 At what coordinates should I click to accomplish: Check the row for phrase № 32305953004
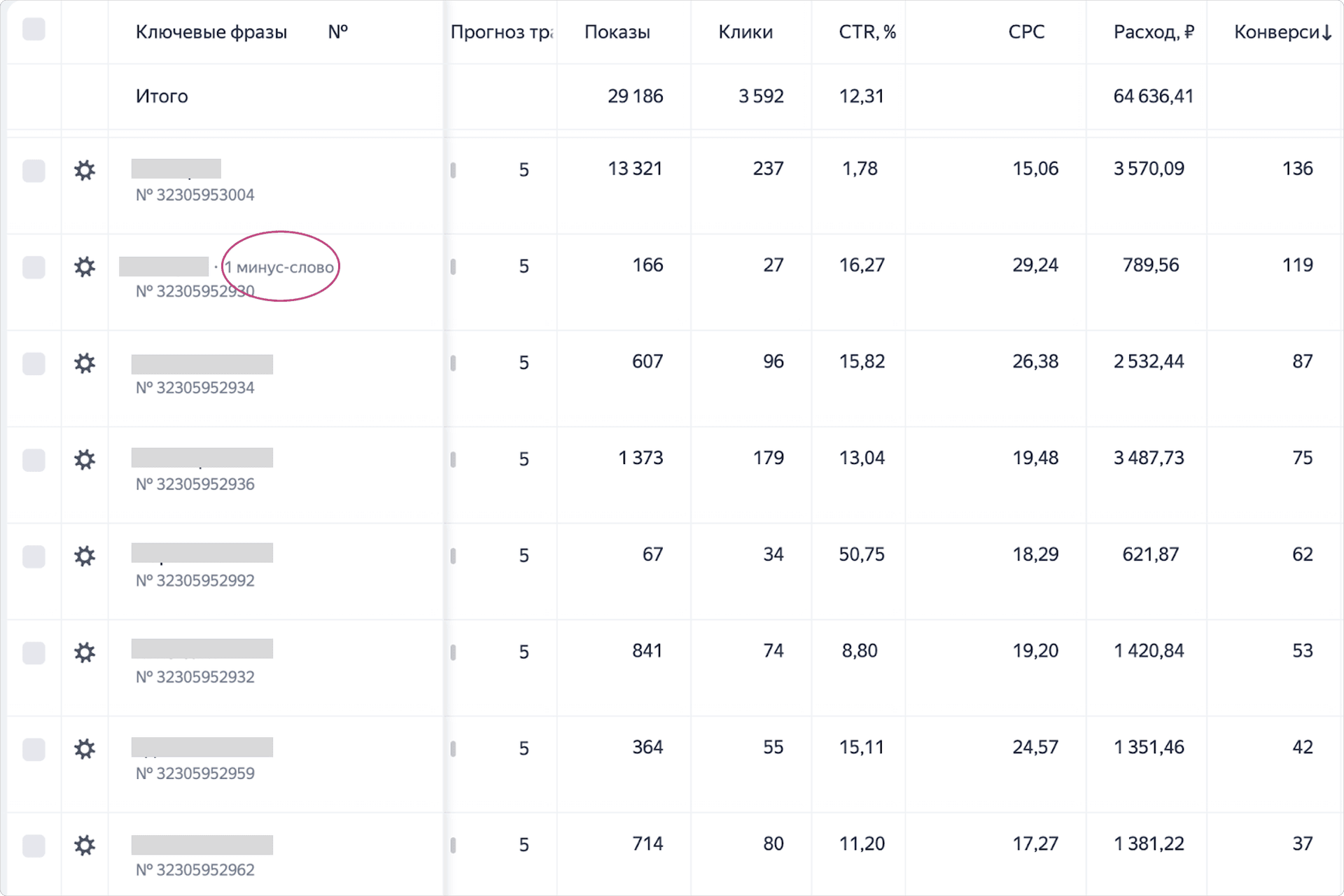tap(34, 171)
